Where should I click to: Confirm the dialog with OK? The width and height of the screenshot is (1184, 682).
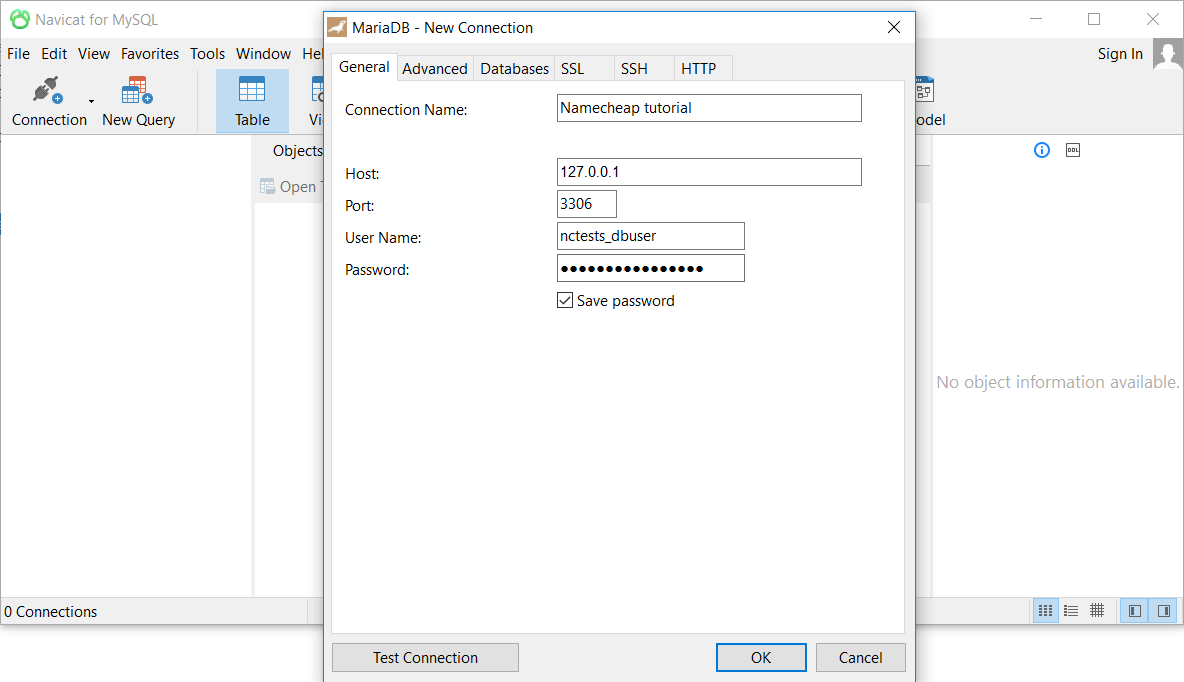click(x=761, y=657)
